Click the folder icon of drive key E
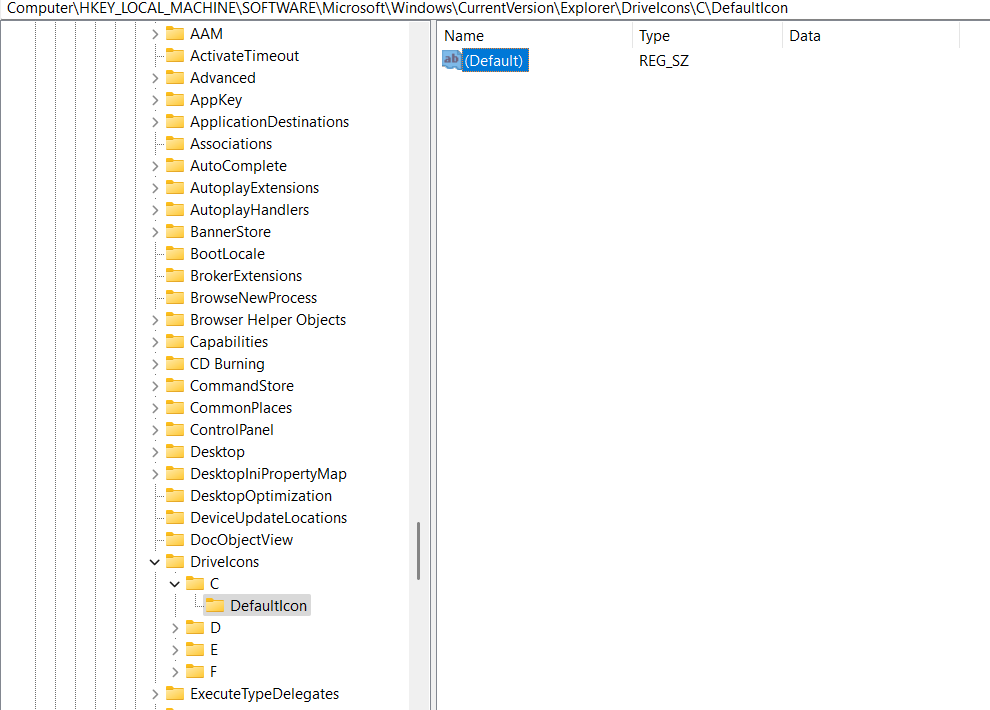This screenshot has width=990, height=710. (x=195, y=649)
